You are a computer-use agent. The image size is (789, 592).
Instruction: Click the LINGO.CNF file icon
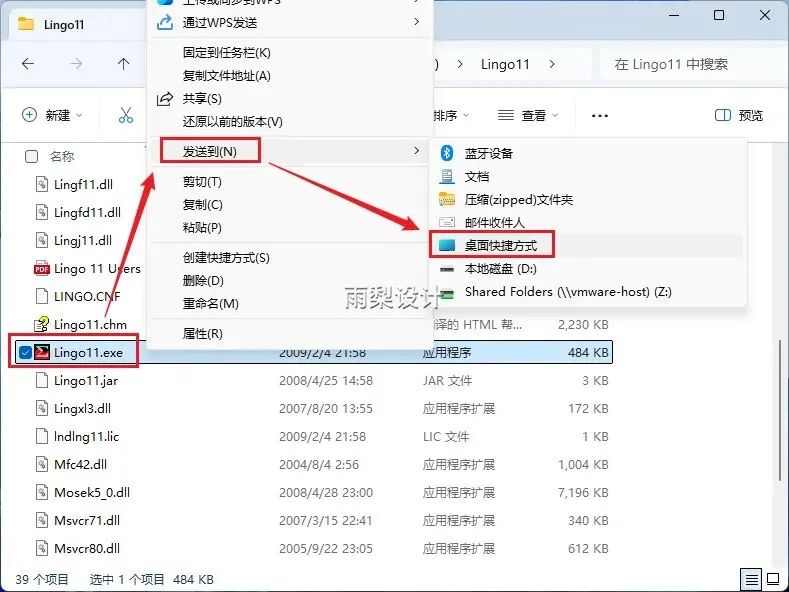(42, 297)
